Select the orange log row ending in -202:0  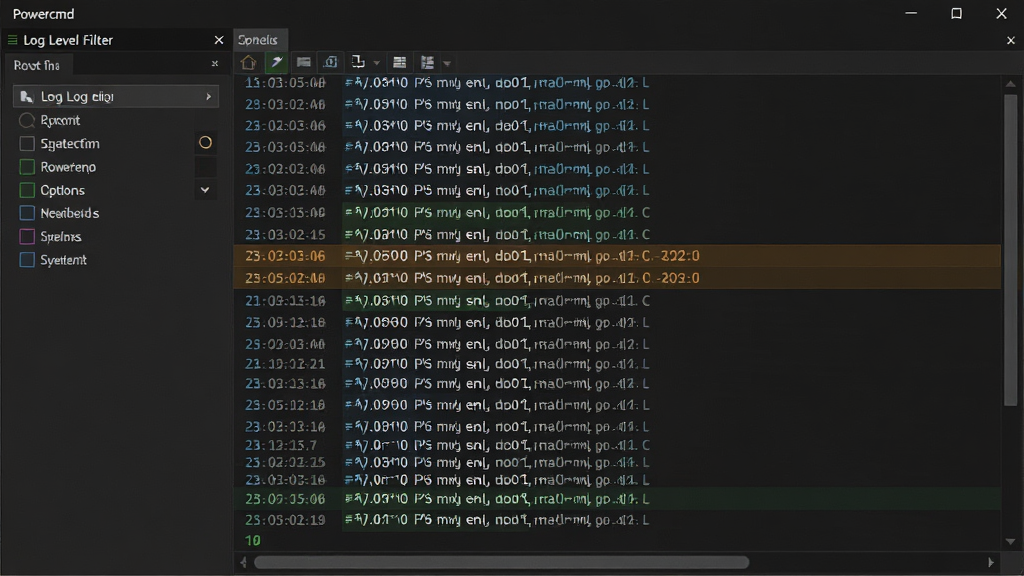point(617,256)
